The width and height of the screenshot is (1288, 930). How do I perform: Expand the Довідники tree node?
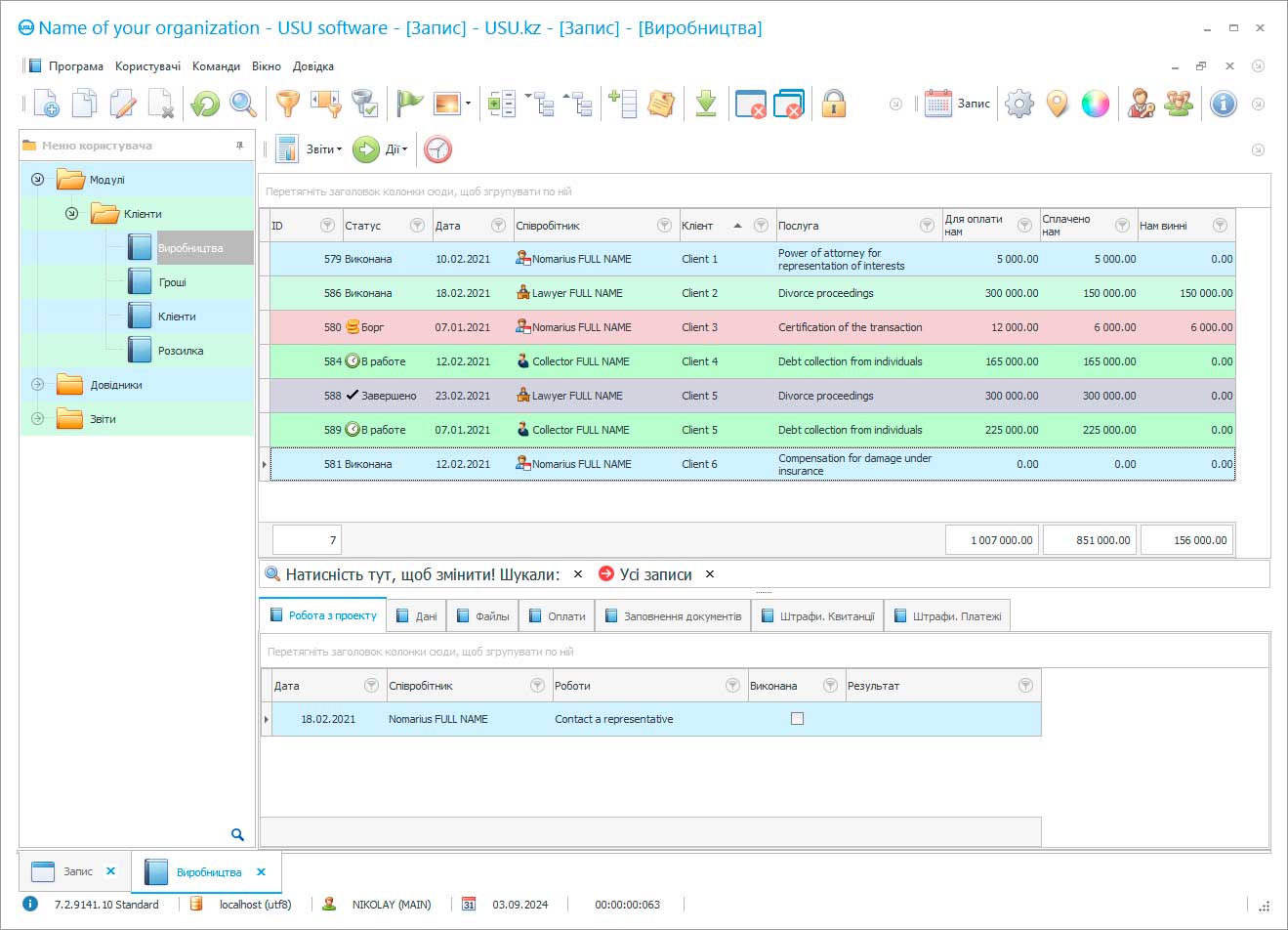(37, 385)
